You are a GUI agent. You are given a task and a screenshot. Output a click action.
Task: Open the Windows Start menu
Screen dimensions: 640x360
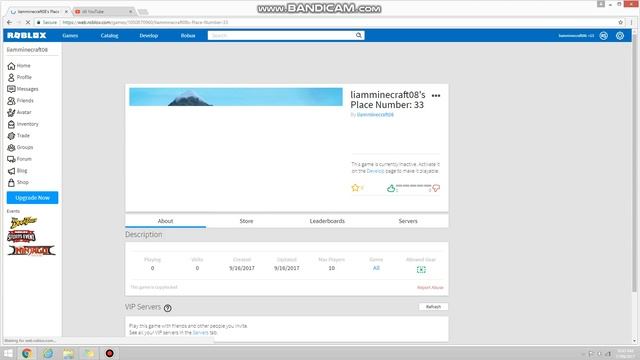click(8, 353)
